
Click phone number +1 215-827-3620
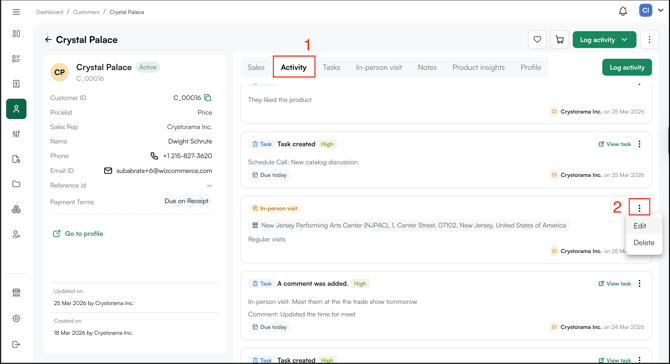click(187, 156)
